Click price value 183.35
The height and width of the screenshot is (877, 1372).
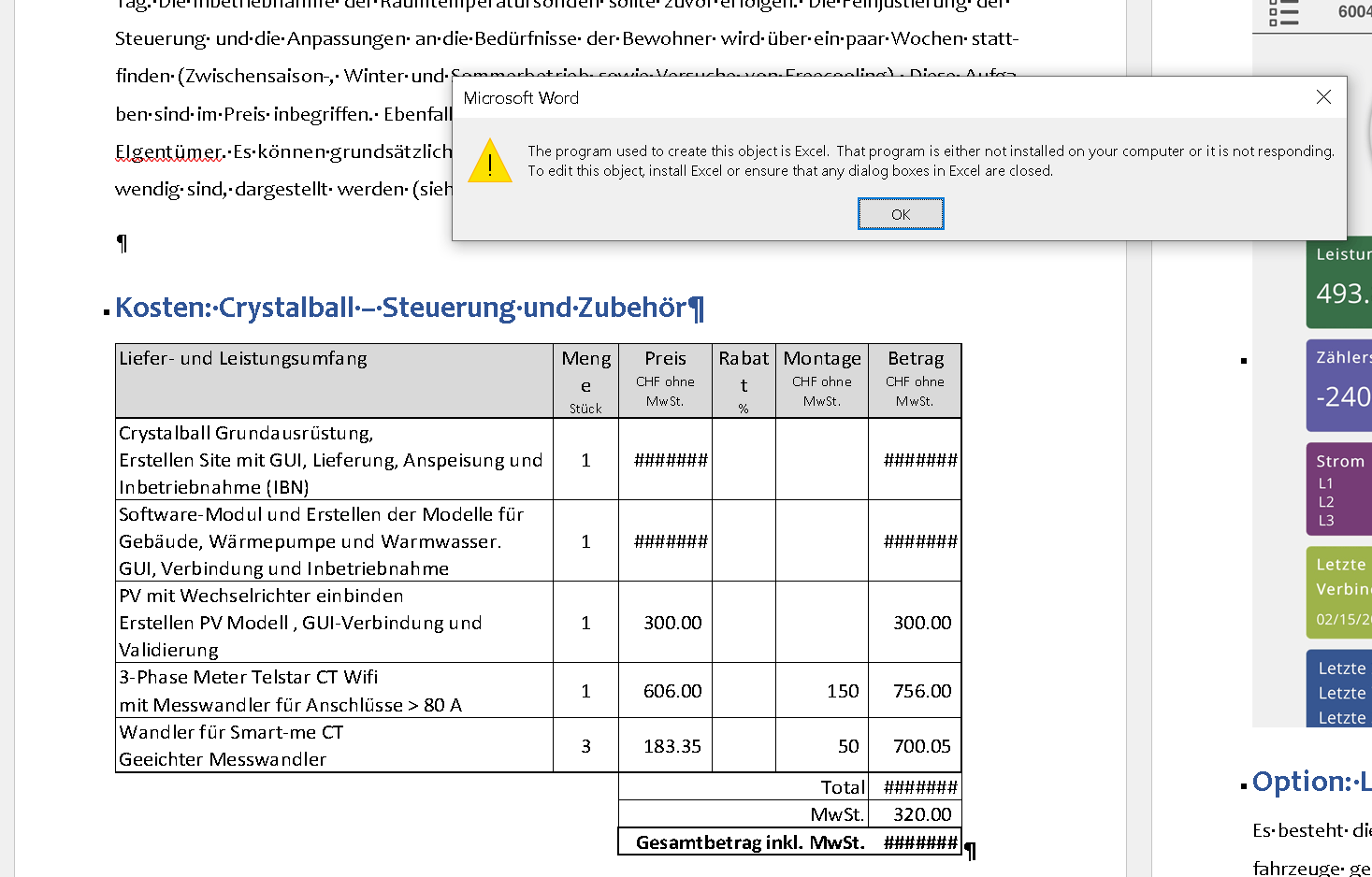click(x=672, y=746)
